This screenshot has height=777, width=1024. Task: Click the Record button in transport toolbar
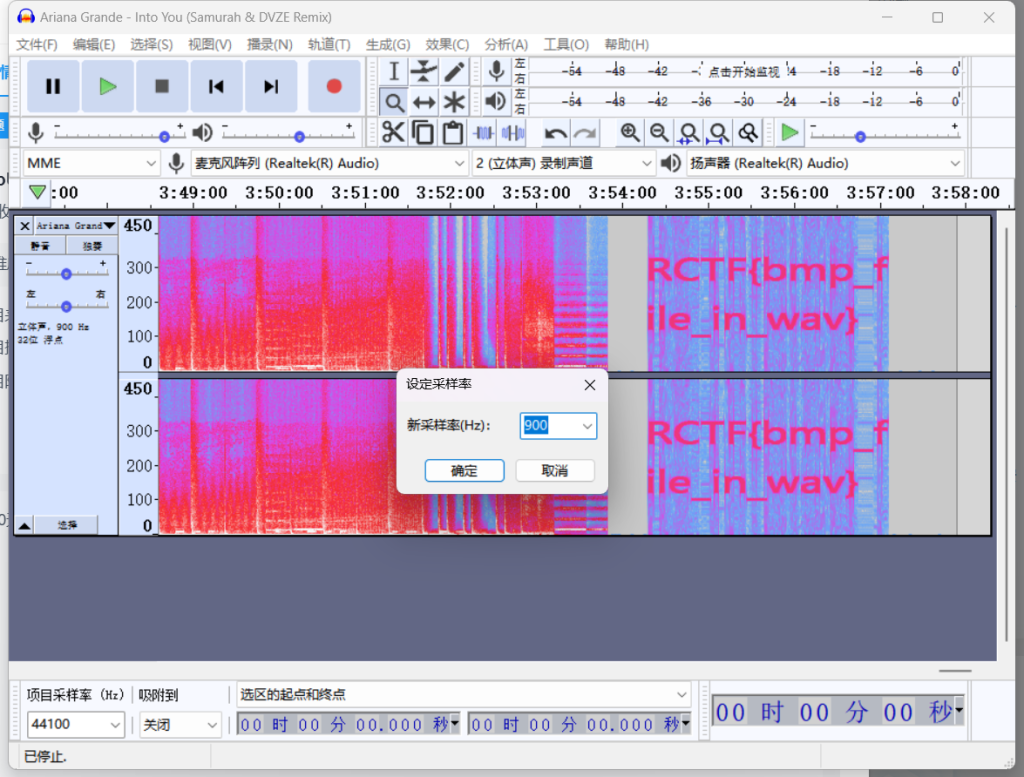point(334,87)
